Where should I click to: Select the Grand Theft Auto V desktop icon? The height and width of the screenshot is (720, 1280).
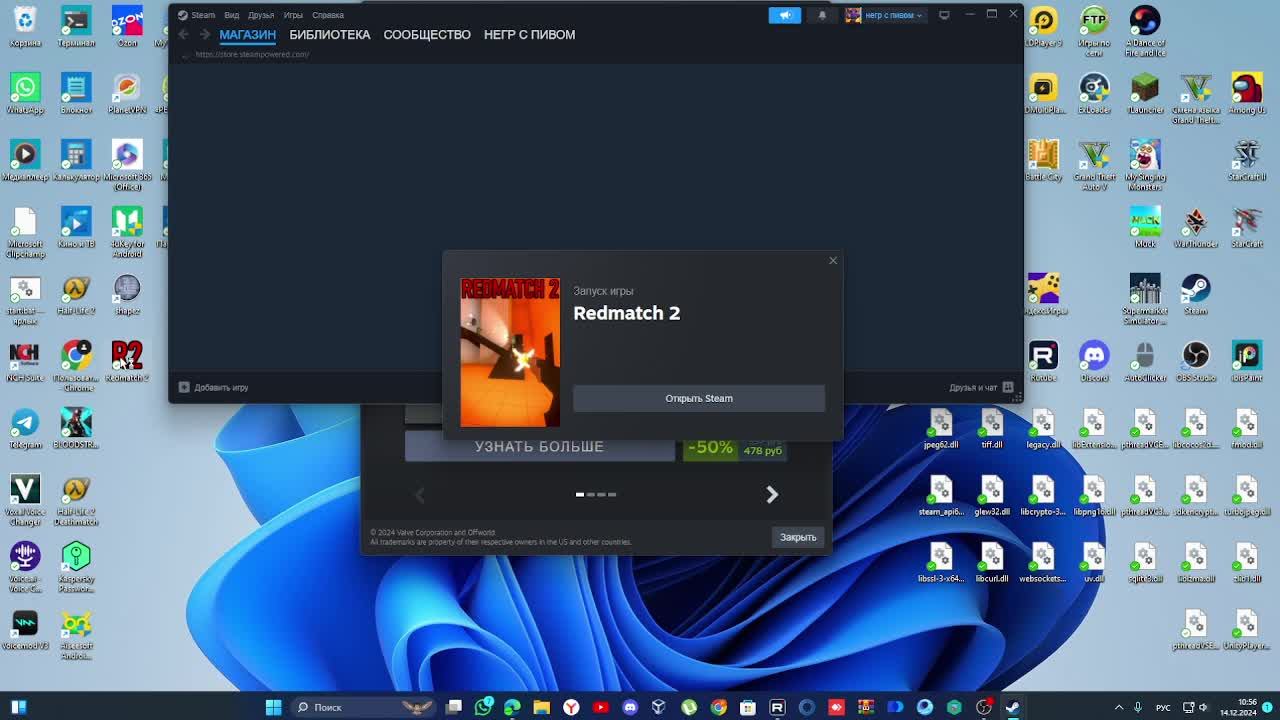[x=1094, y=166]
